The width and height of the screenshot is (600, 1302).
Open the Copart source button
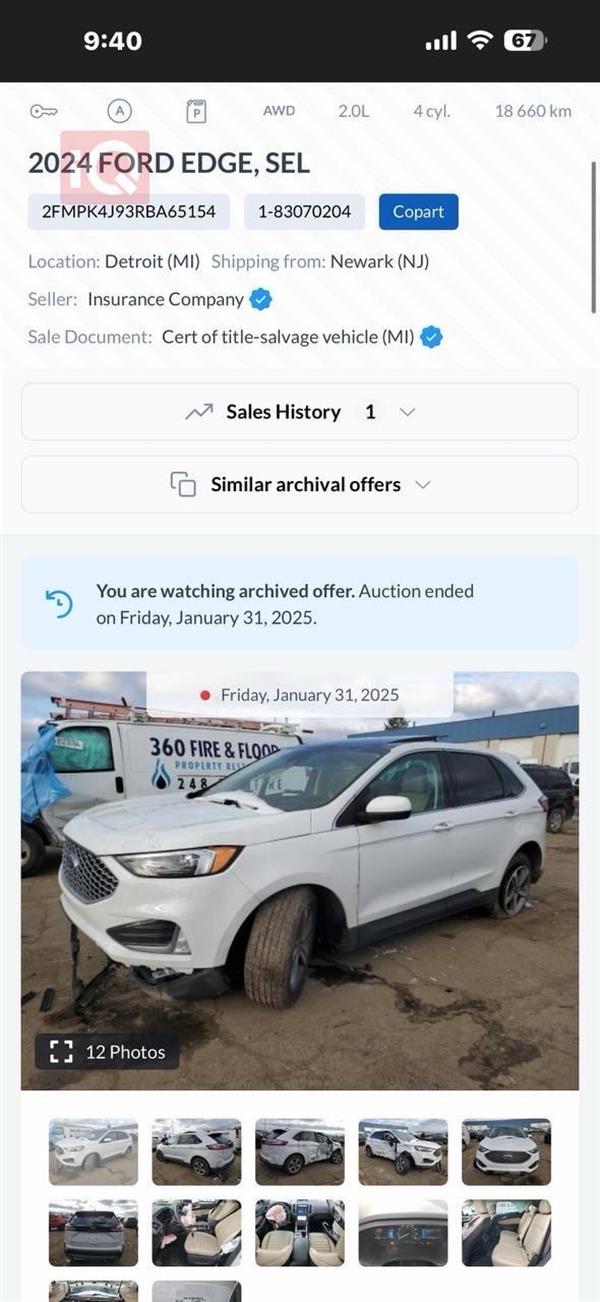pyautogui.click(x=417, y=211)
